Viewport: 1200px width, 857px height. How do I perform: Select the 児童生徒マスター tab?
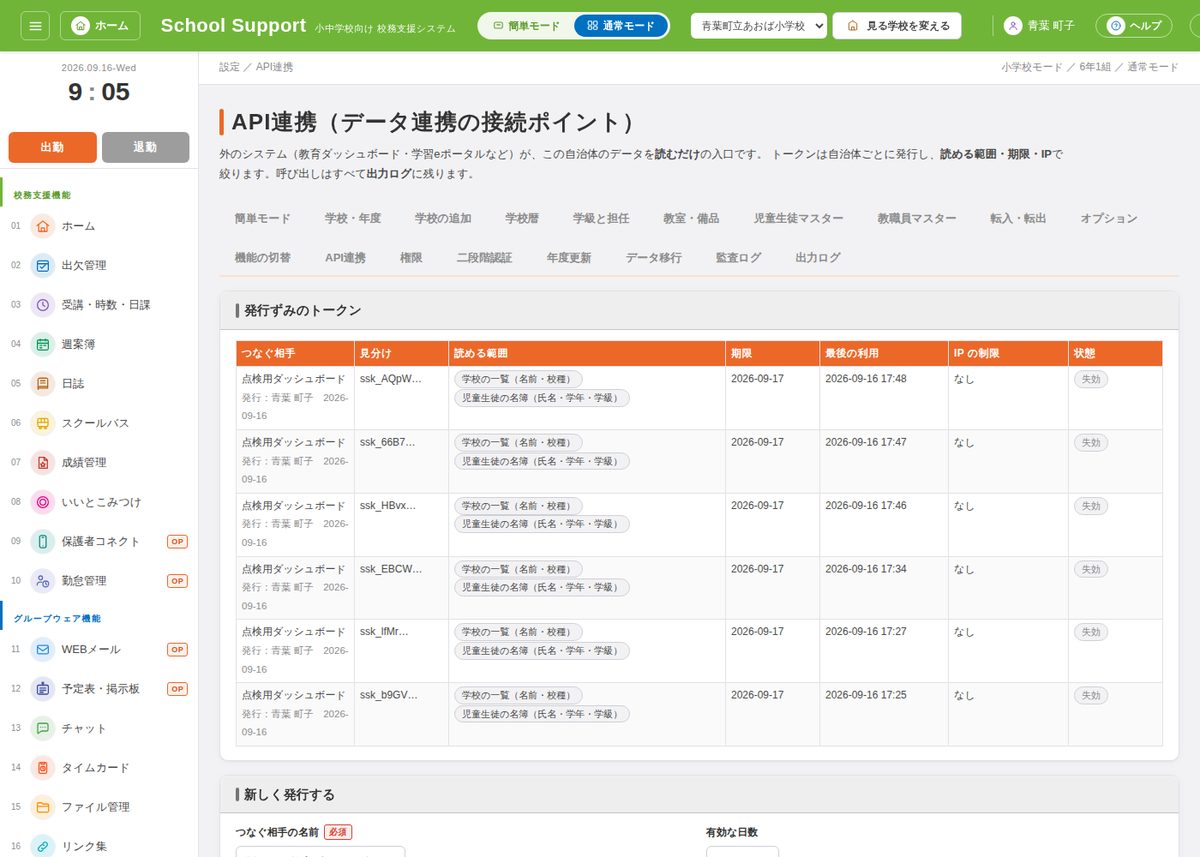pos(798,218)
